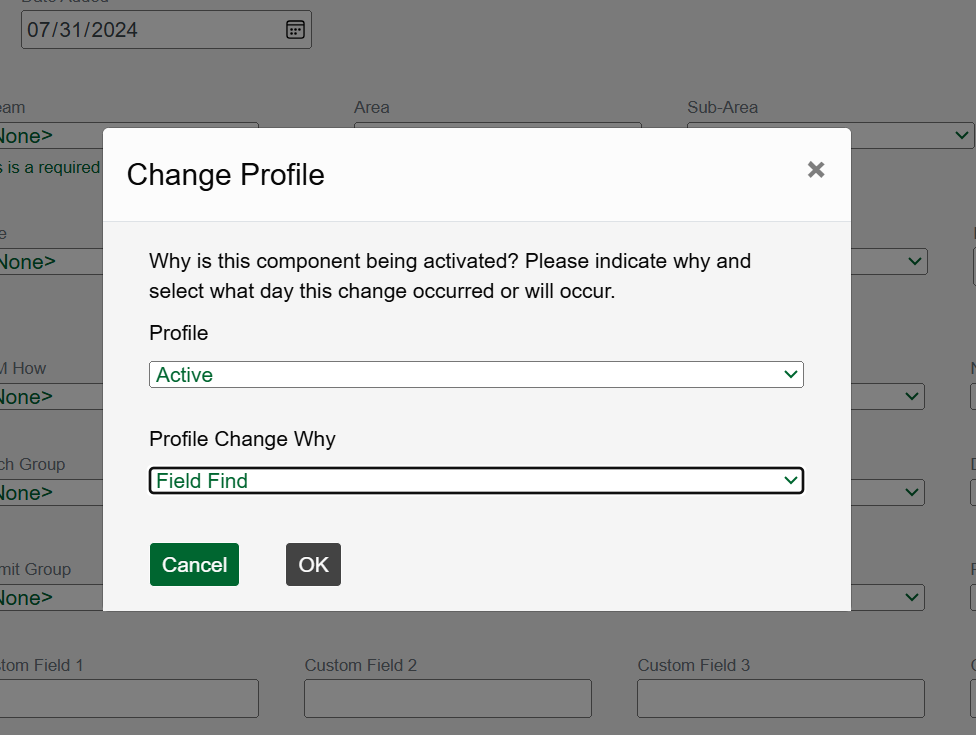This screenshot has height=735, width=976.
Task: Open the Profile Change Why dropdown
Action: click(x=476, y=480)
